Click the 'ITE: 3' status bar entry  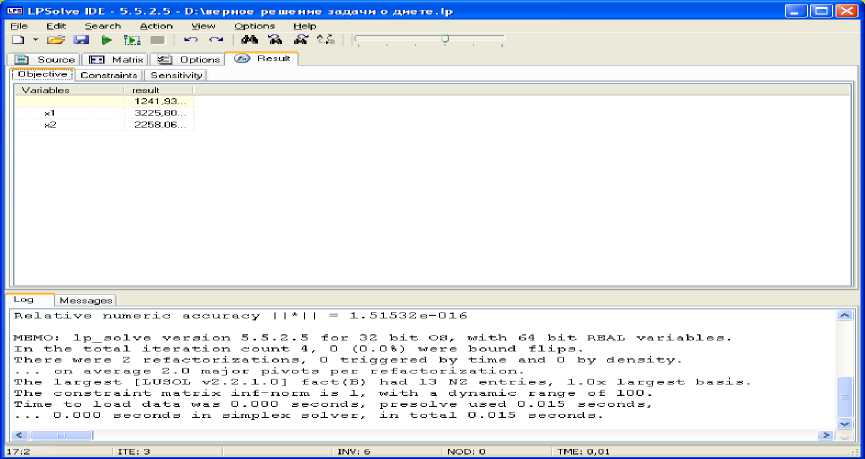(x=134, y=452)
